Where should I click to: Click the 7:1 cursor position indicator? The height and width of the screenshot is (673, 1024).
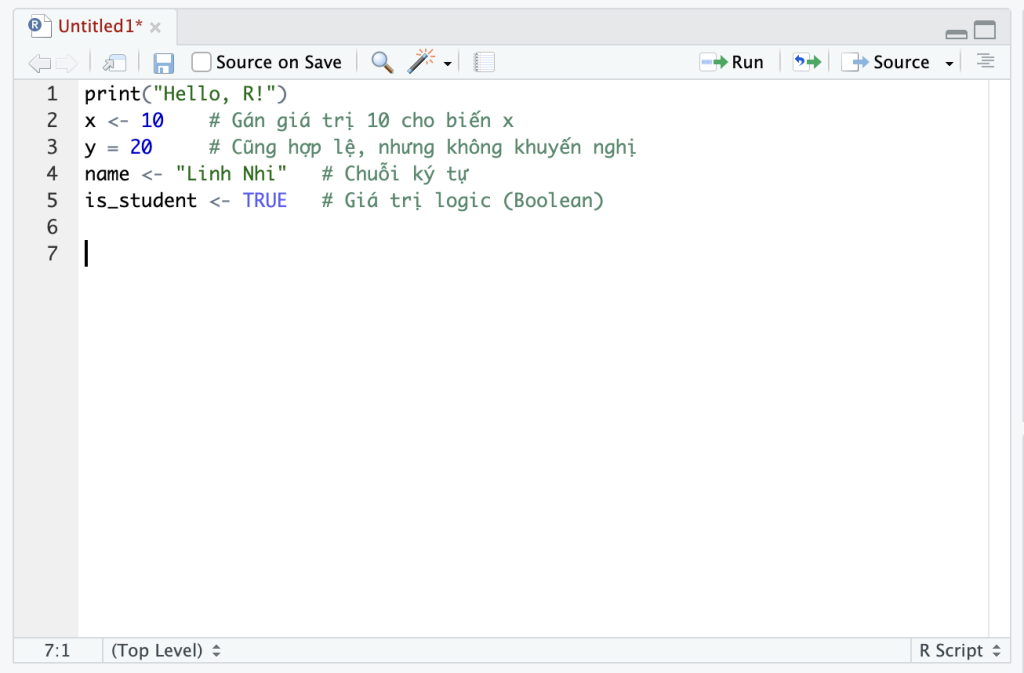click(57, 651)
